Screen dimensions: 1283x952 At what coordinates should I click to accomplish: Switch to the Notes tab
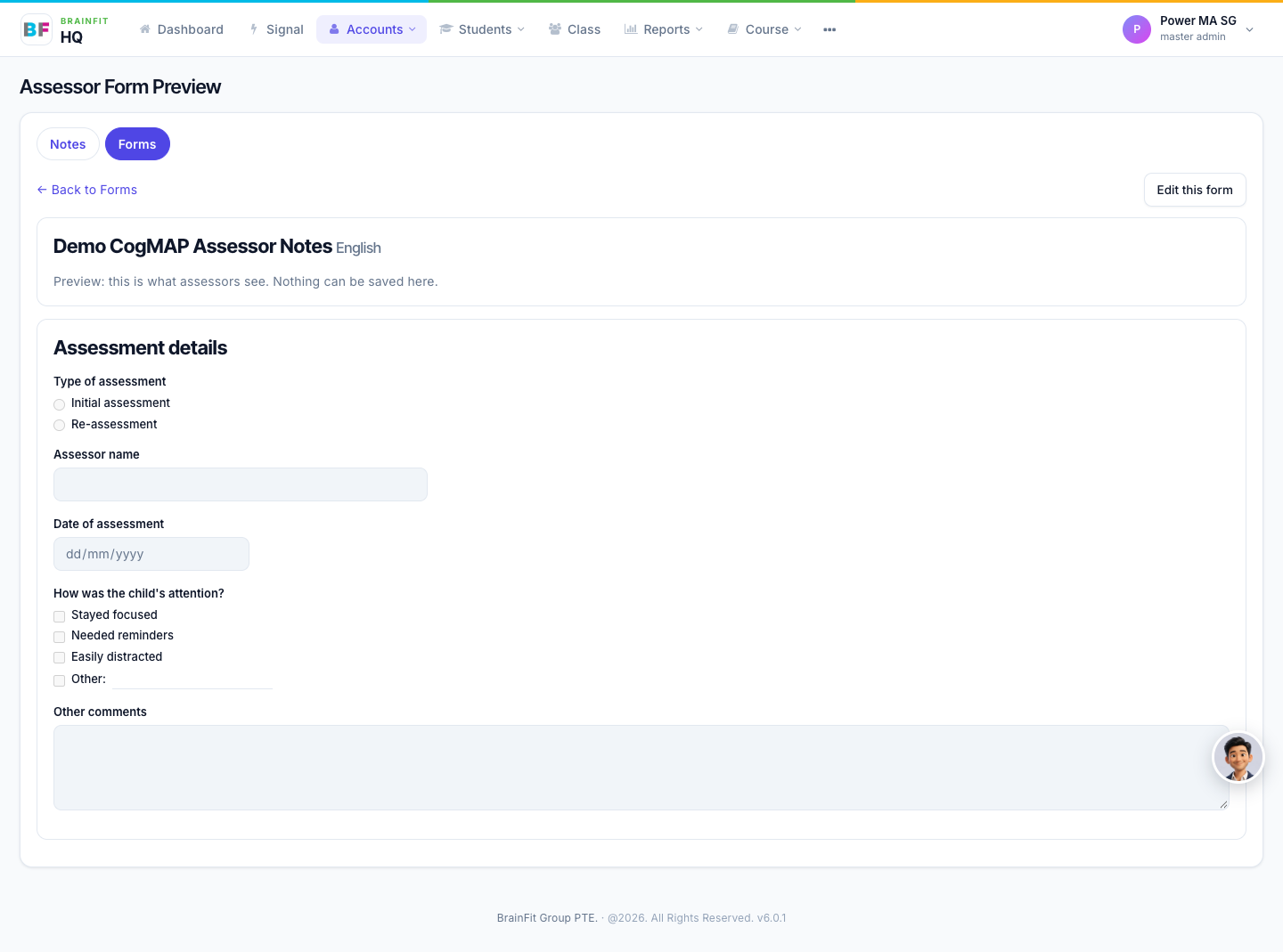click(68, 144)
